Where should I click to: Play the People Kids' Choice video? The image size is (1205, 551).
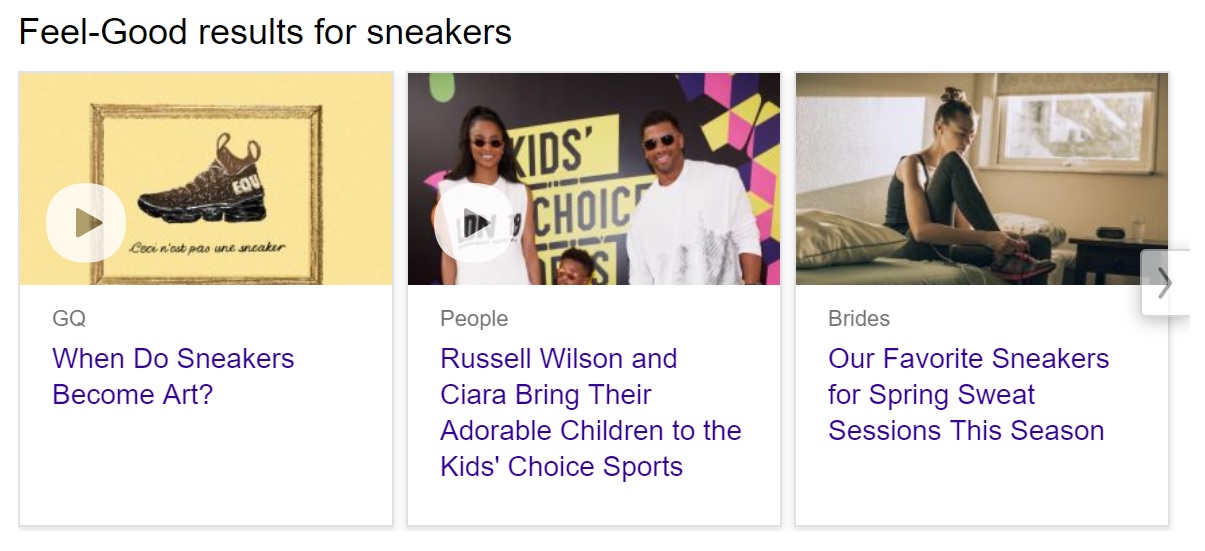click(x=474, y=223)
